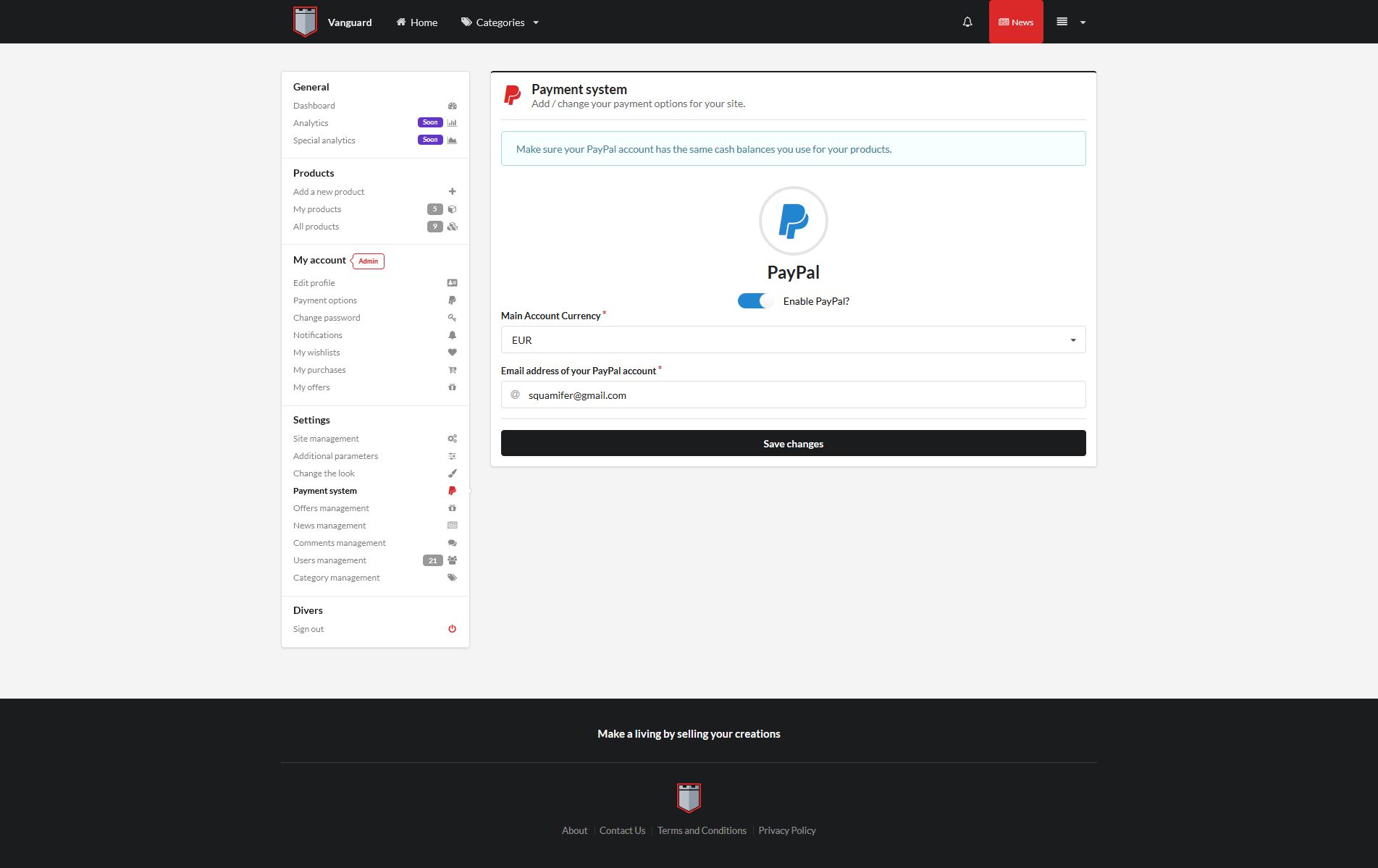Click the key icon for Change password

coord(452,318)
